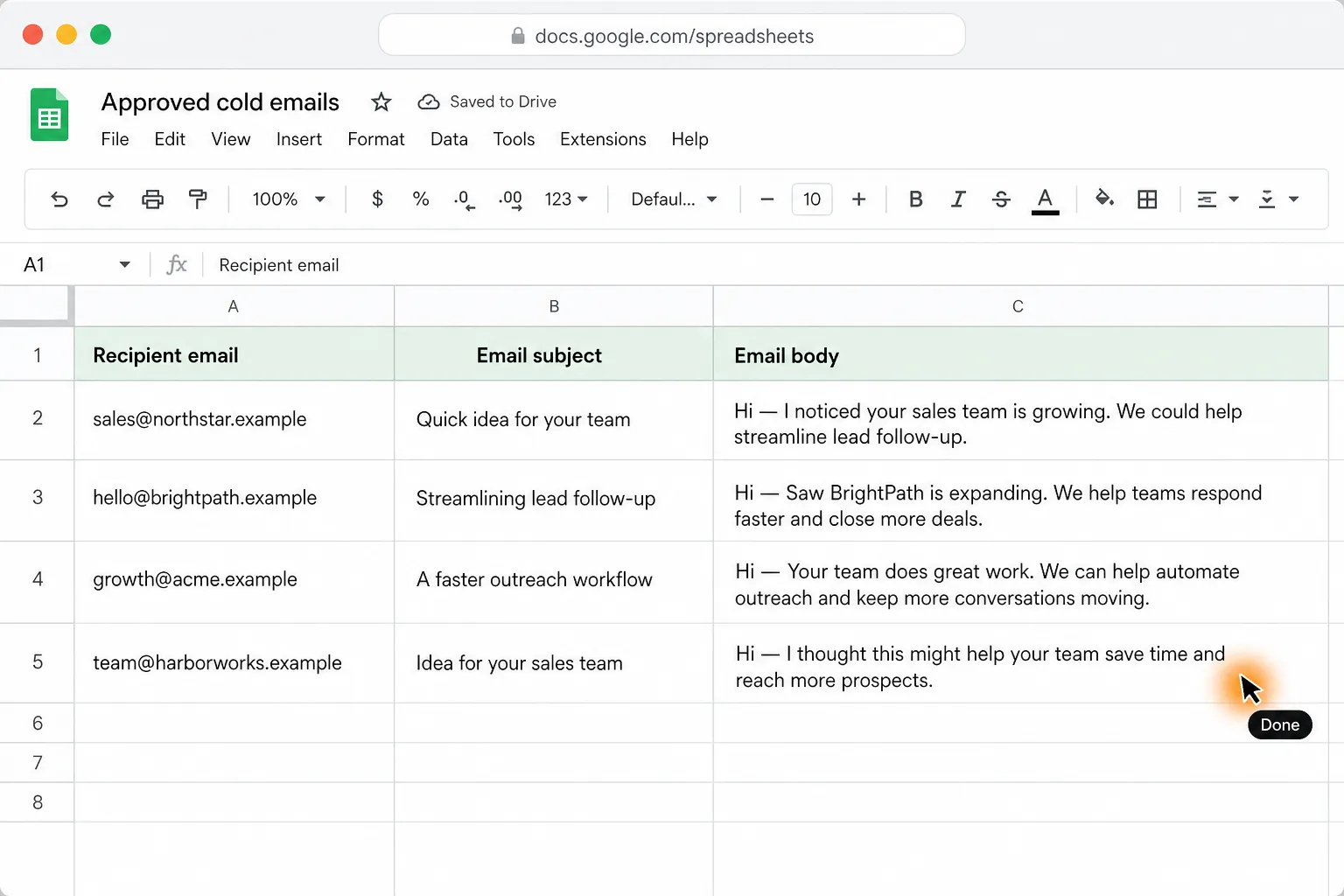Activate the paint format roller icon
The image size is (1344, 896).
199,199
